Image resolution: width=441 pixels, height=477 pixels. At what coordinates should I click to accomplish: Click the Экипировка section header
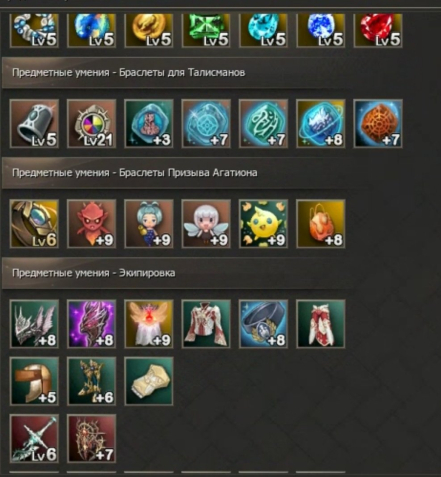(177, 273)
